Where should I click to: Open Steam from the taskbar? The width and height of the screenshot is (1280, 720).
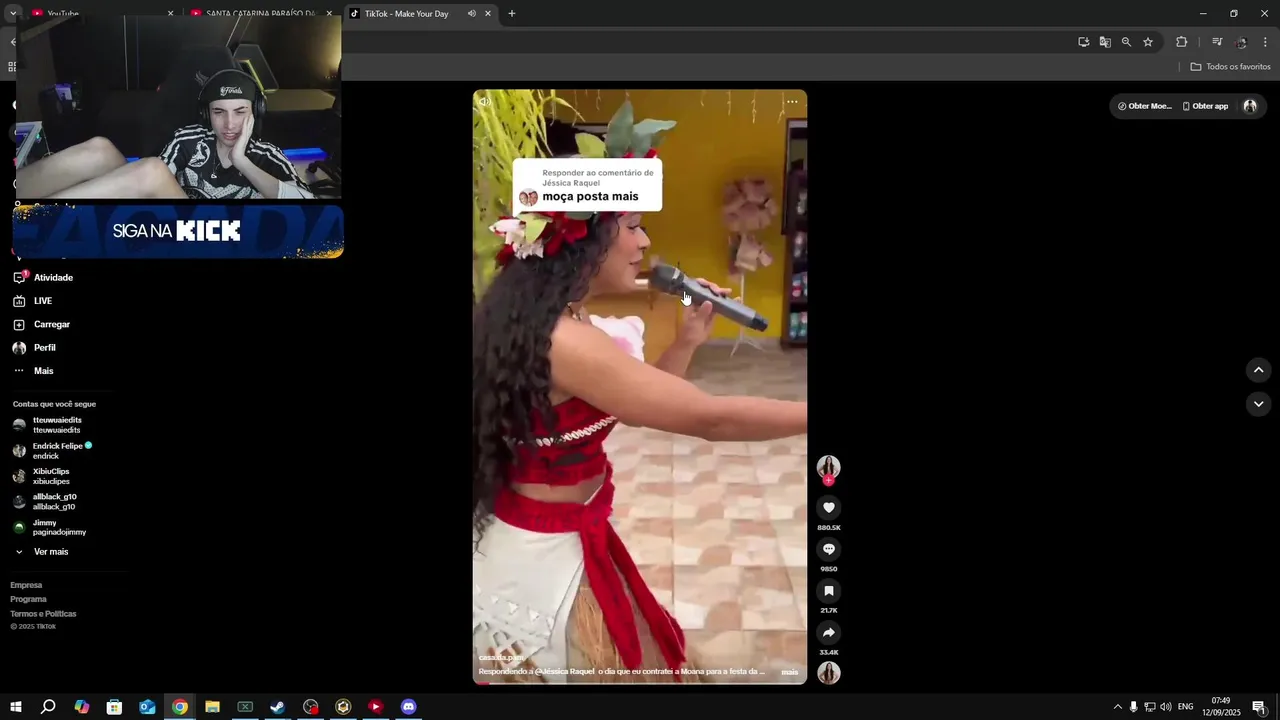click(x=277, y=707)
